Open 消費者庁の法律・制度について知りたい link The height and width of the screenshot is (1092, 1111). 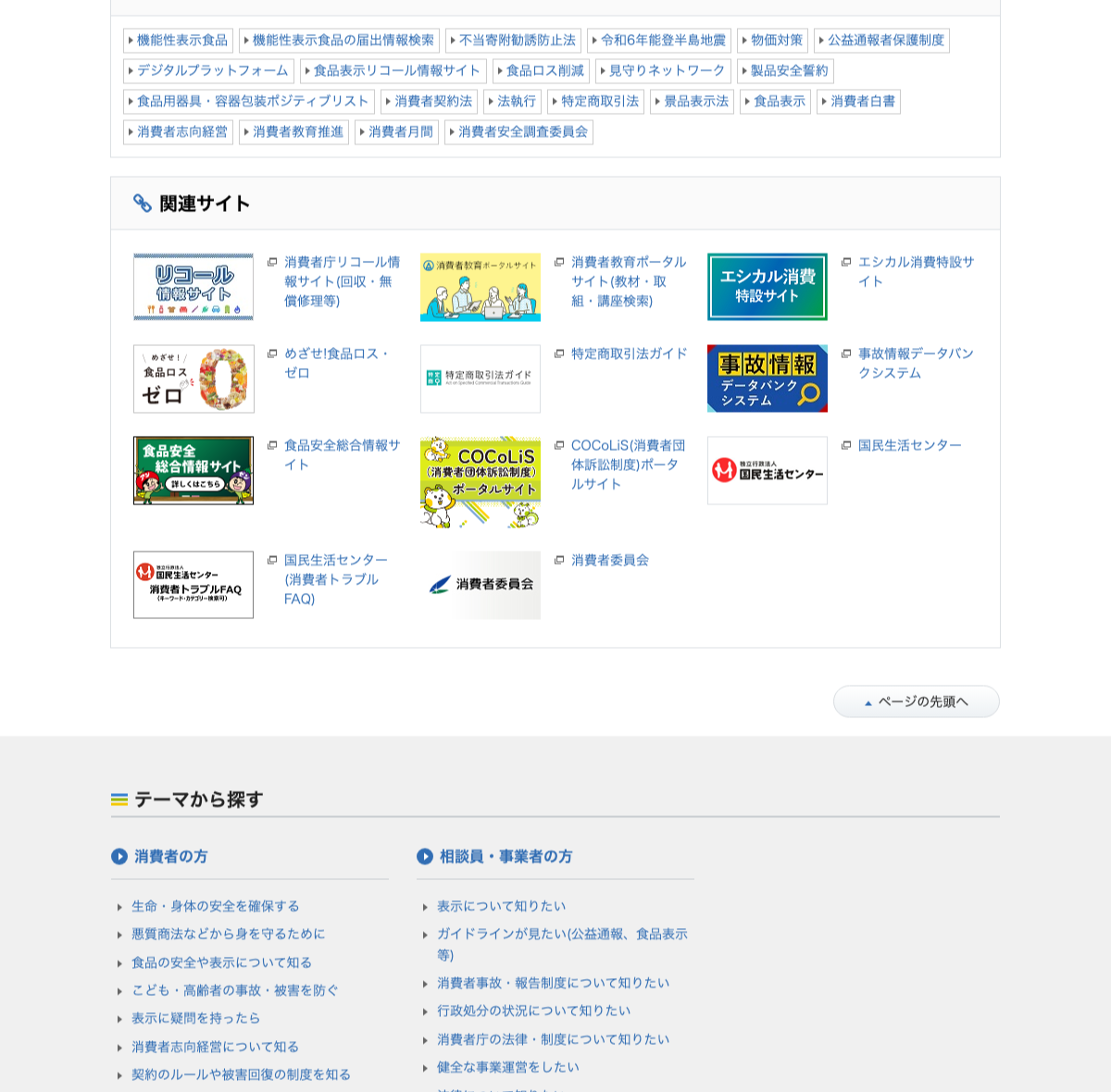coord(554,1039)
